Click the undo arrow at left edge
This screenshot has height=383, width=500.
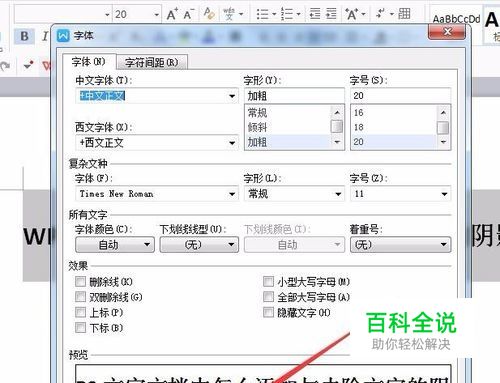(x=5, y=66)
